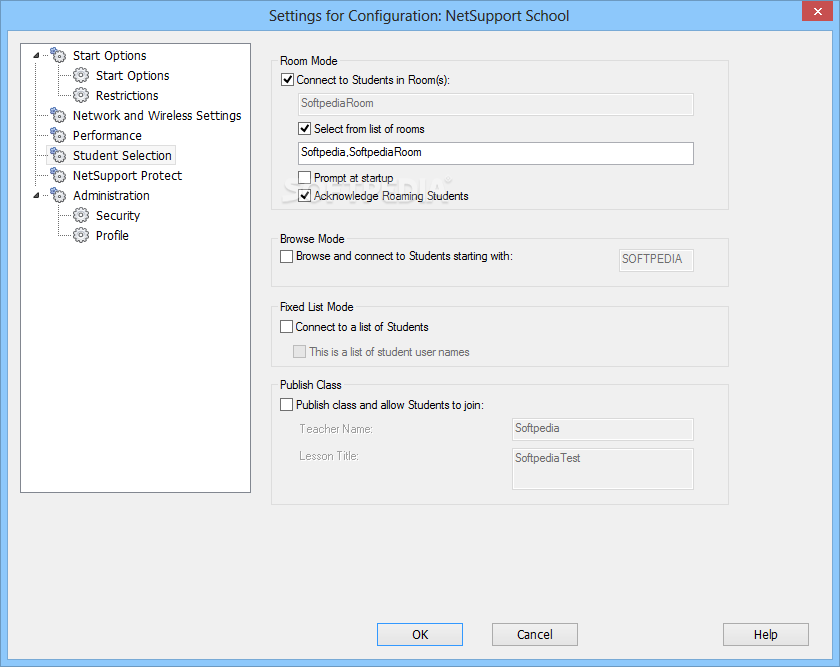Enable Connect to a list of Students
This screenshot has height=667, width=840.
coord(287,327)
